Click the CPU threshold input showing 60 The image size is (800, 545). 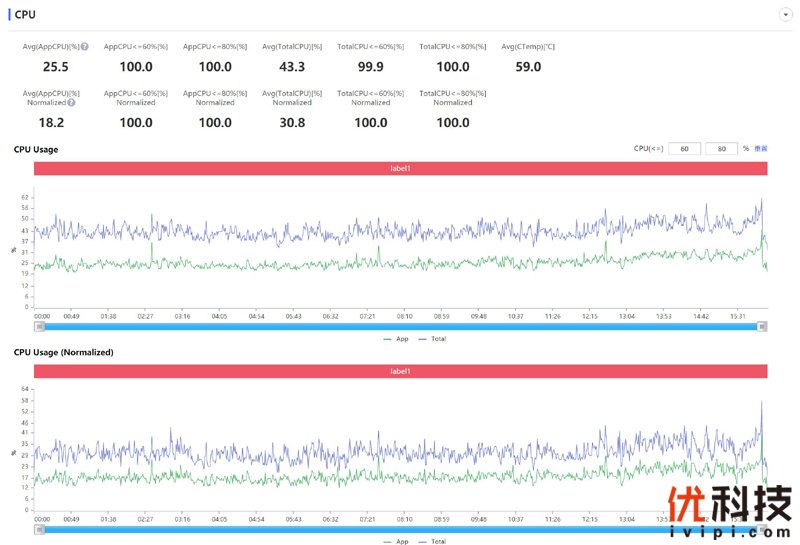click(684, 148)
